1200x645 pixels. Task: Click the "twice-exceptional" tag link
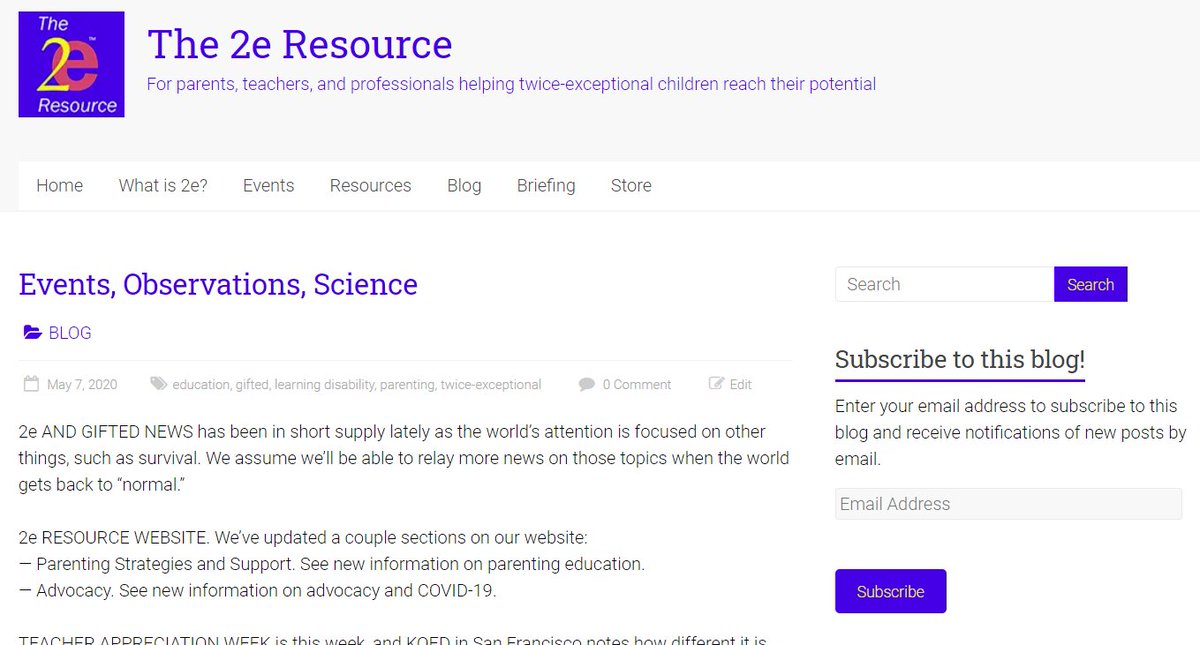pos(491,384)
